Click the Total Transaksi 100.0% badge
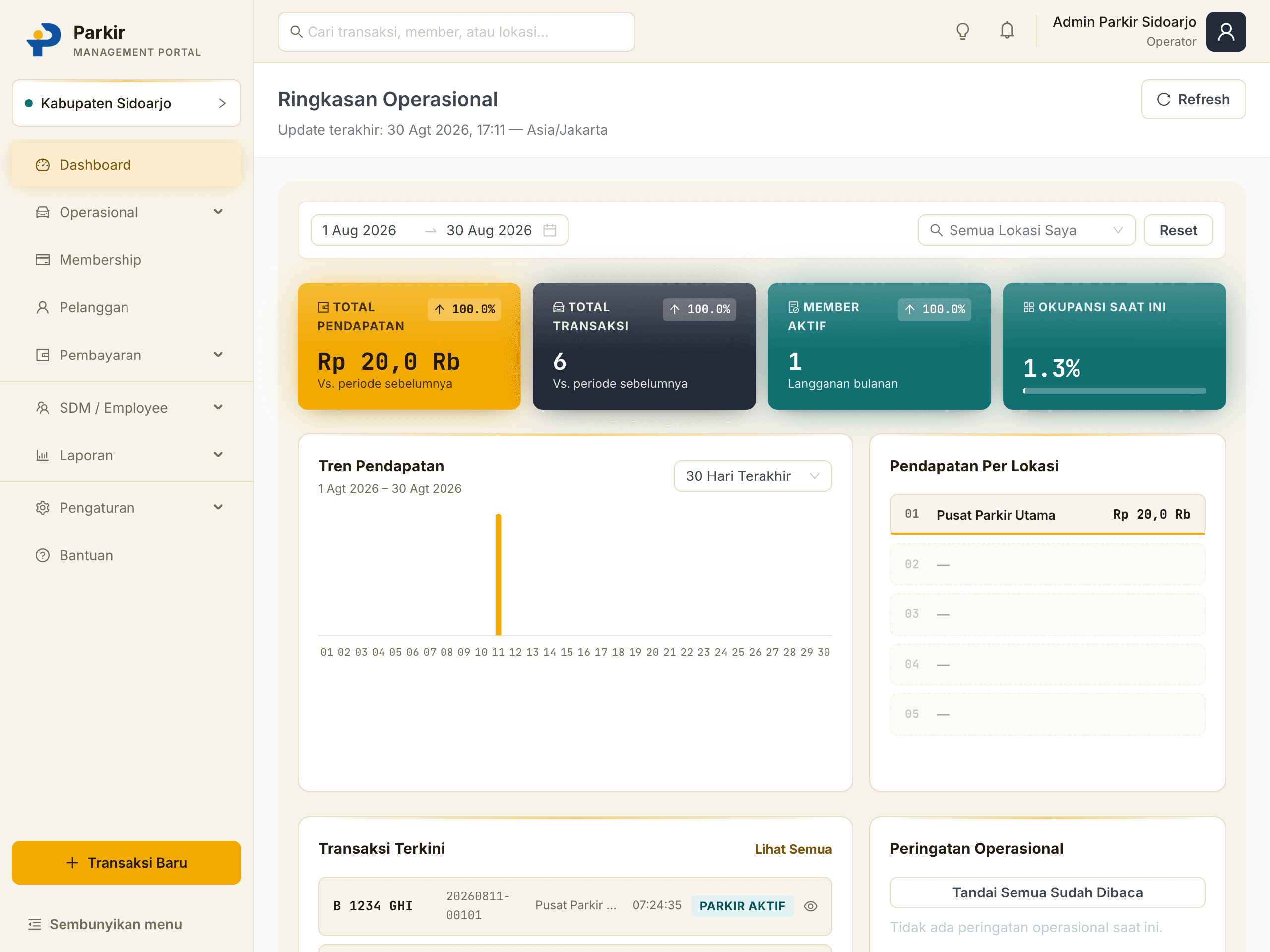This screenshot has height=952, width=1270. [x=698, y=309]
